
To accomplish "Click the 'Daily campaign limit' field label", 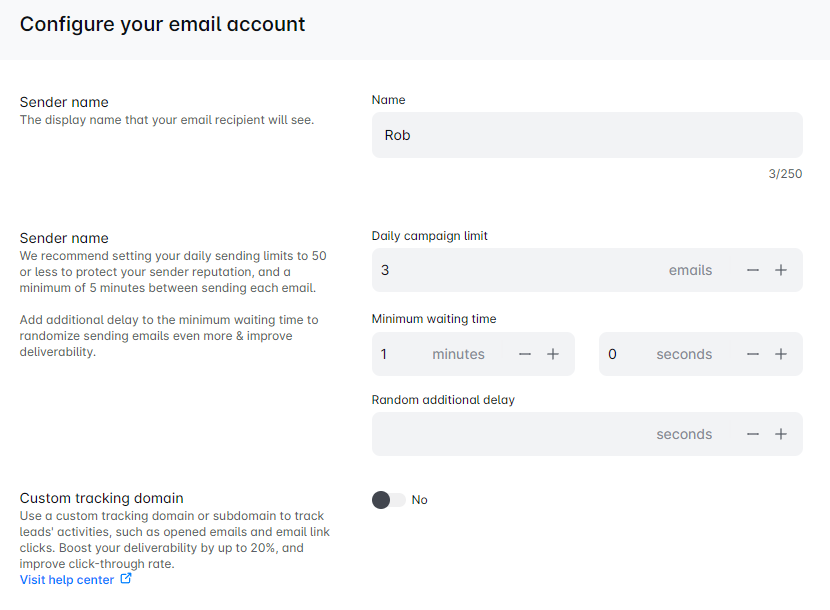I will click(x=429, y=236).
